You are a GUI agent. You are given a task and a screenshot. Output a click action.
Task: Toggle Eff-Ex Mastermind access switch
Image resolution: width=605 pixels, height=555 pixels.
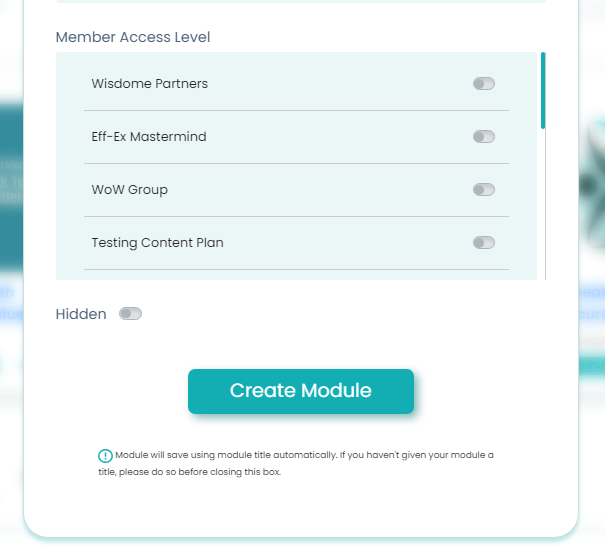[484, 137]
